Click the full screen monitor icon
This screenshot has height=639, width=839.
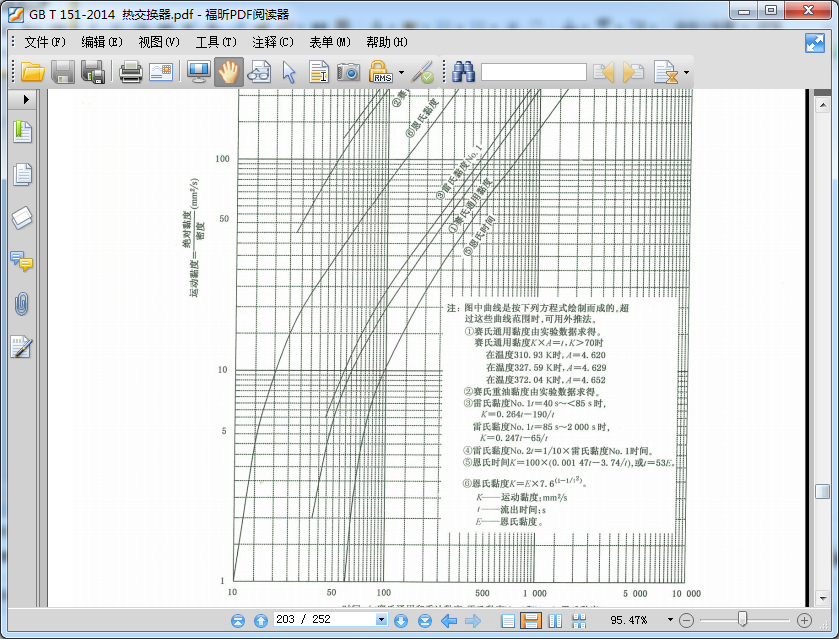[199, 72]
